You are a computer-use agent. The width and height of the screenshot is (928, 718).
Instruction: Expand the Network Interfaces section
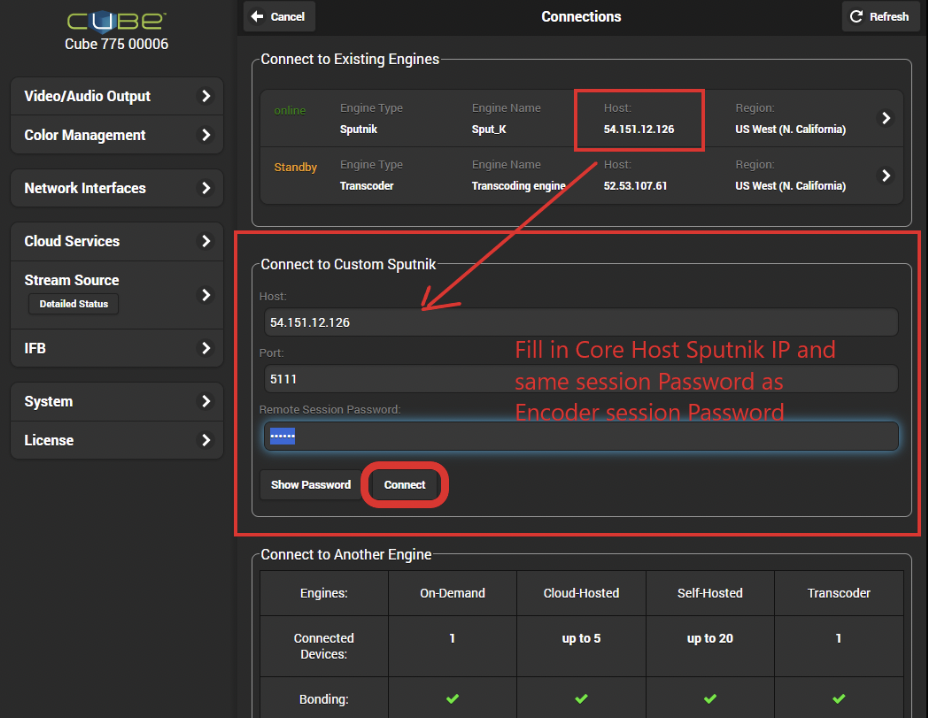115,187
